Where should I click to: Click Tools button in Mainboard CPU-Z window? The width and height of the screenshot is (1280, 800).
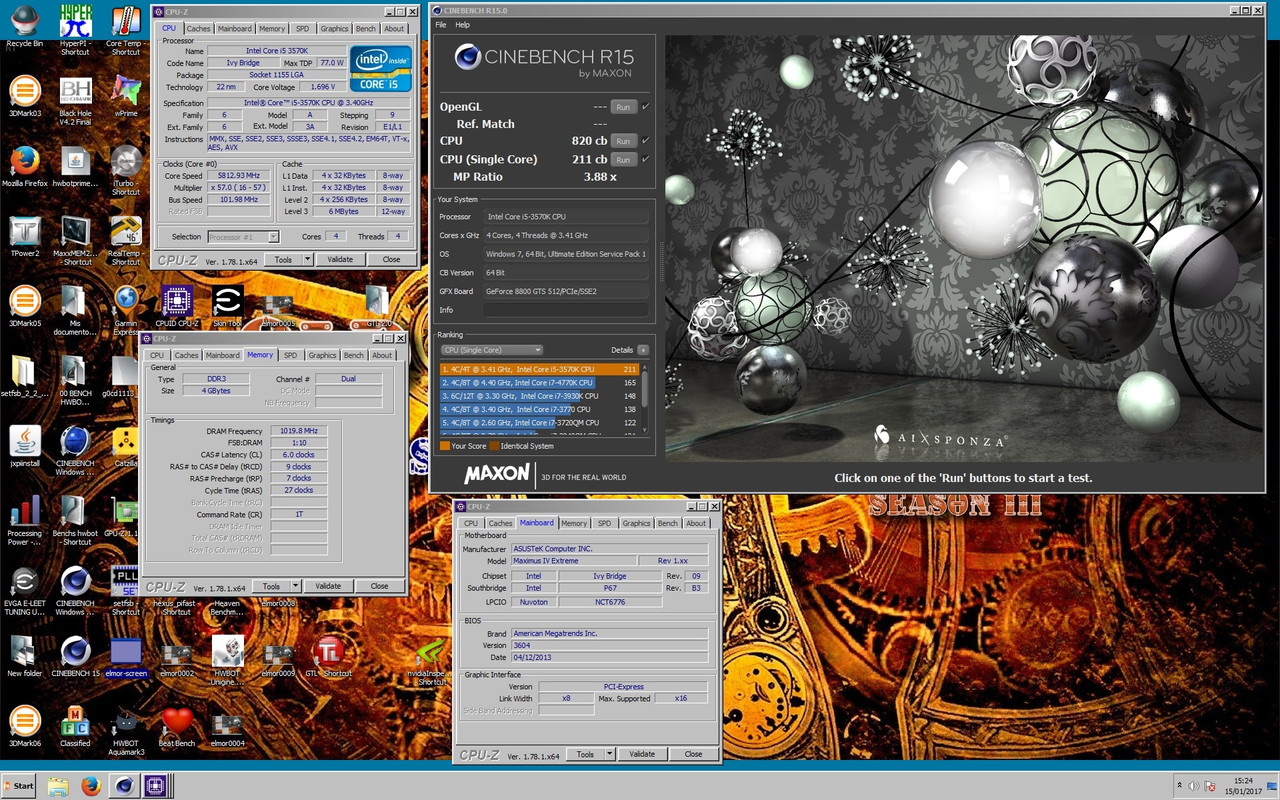pyautogui.click(x=585, y=754)
